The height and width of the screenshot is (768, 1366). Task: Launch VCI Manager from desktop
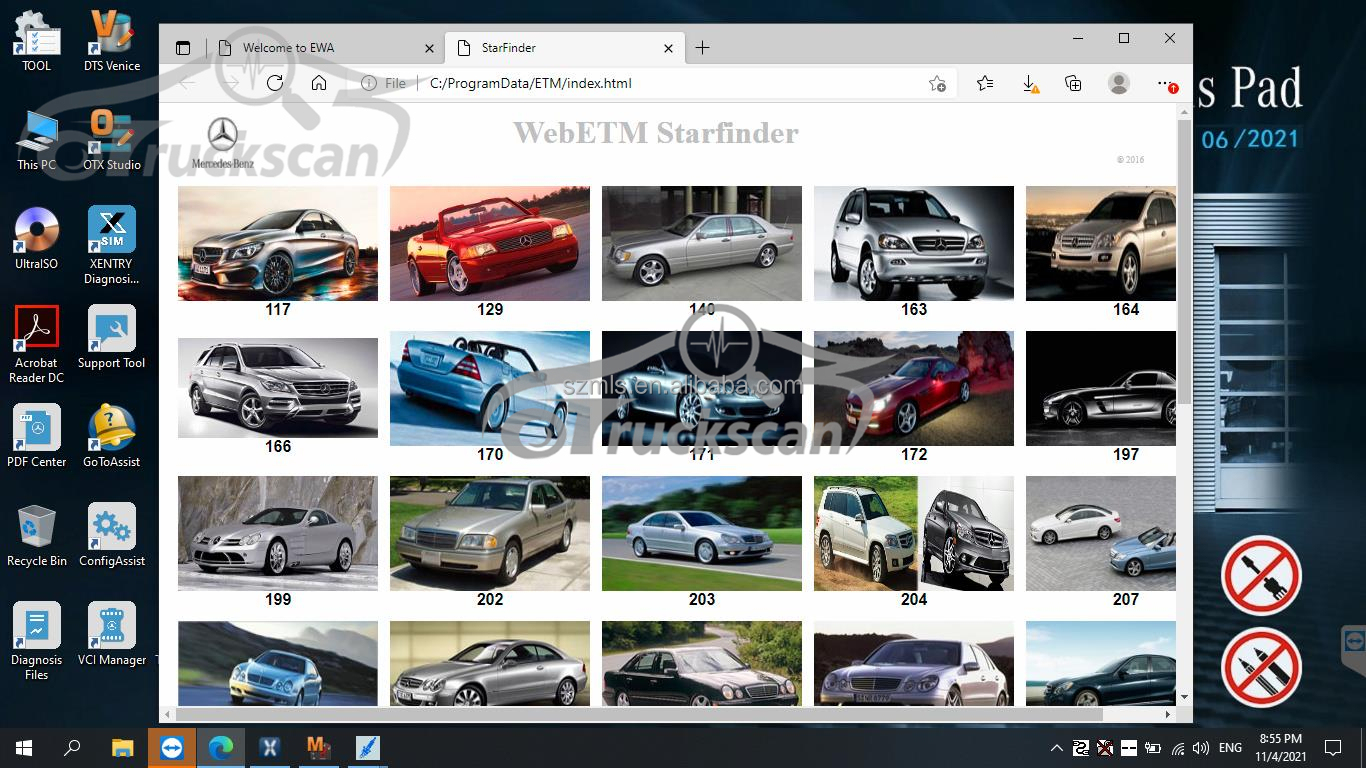112,634
